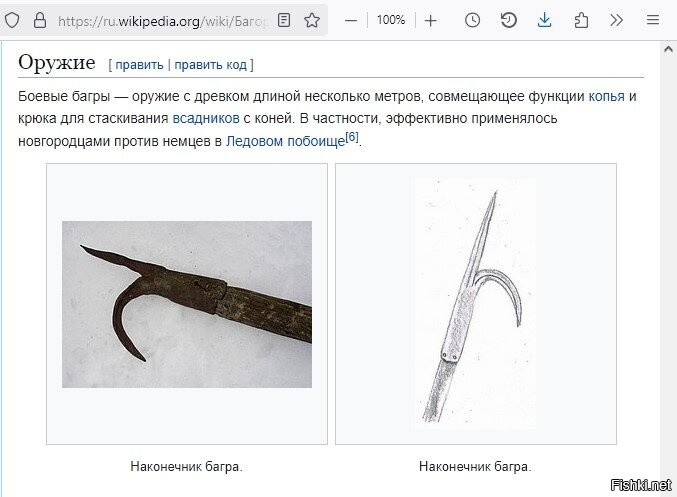Open the 'всадников' link
This screenshot has height=497, width=677.
coord(206,118)
